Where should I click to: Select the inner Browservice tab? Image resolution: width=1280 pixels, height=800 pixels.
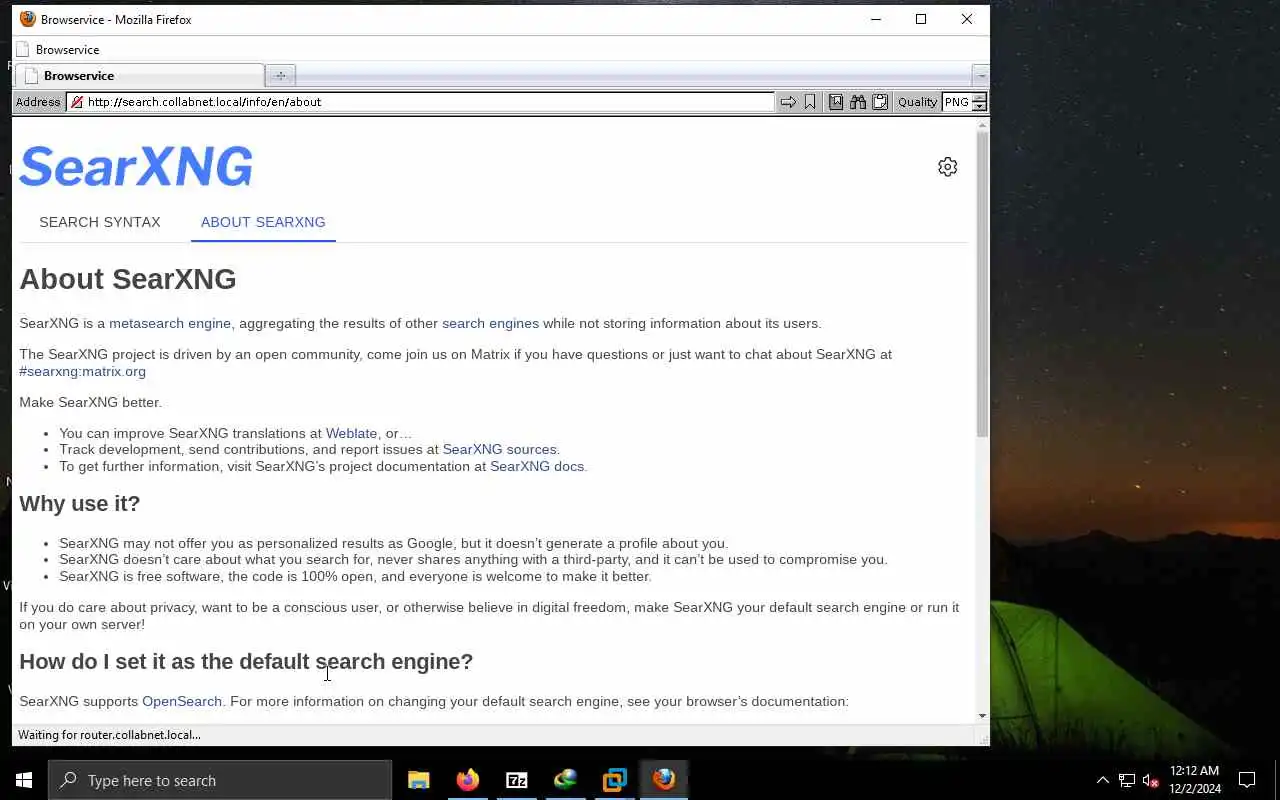pyautogui.click(x=140, y=76)
